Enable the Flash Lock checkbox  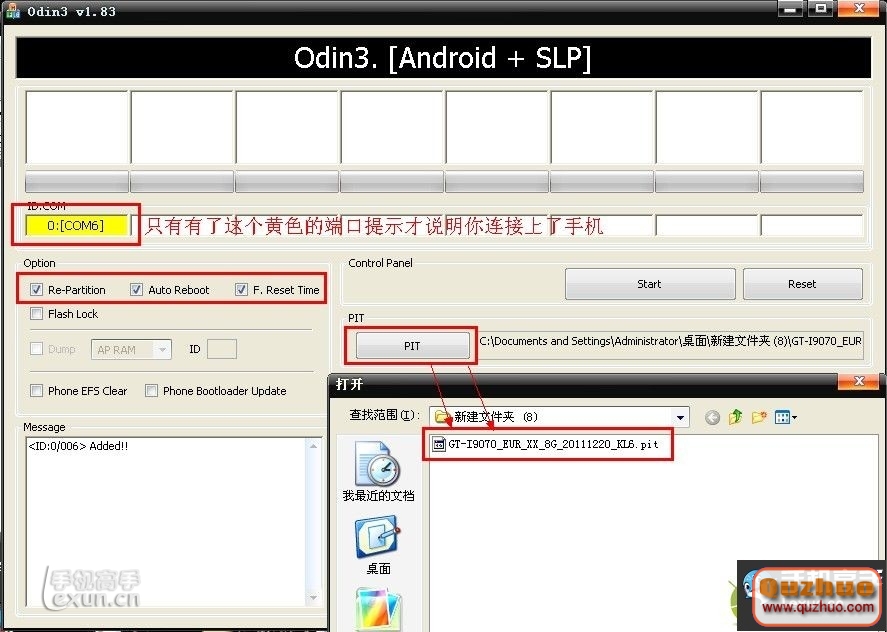(x=36, y=313)
